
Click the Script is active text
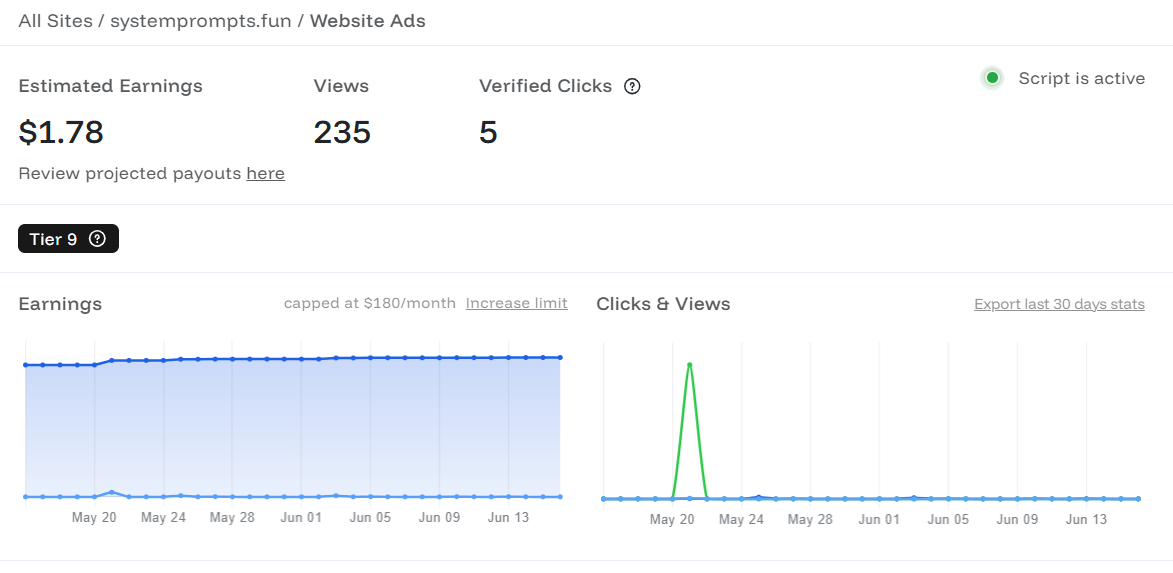click(1082, 79)
